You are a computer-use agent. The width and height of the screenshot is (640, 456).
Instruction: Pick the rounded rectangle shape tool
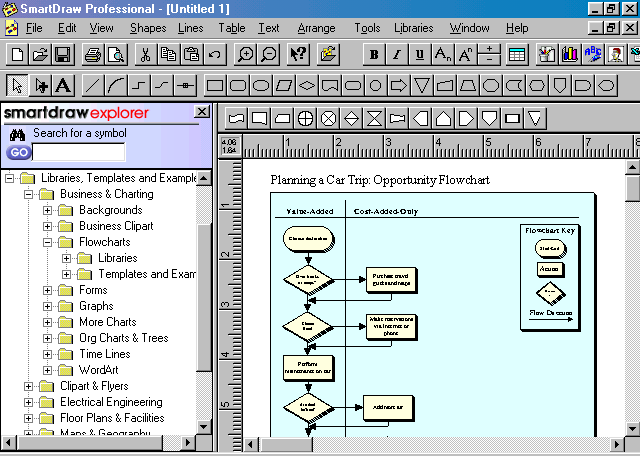tap(238, 86)
